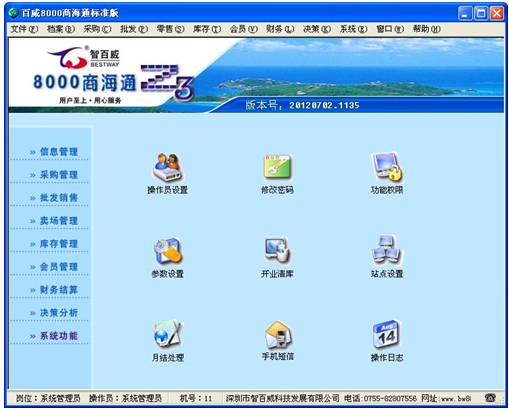Open 操作员设置 operator settings icon

[167, 167]
